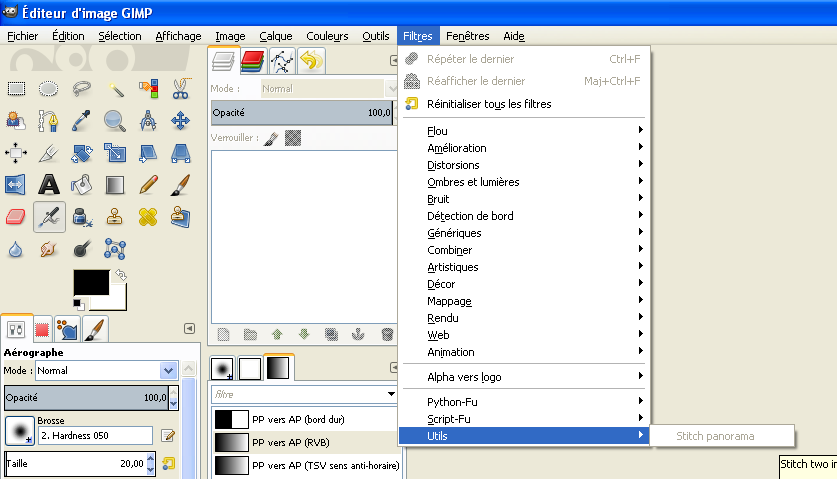This screenshot has width=837, height=479.
Task: Select the Perspective tool
Action: [x=180, y=153]
